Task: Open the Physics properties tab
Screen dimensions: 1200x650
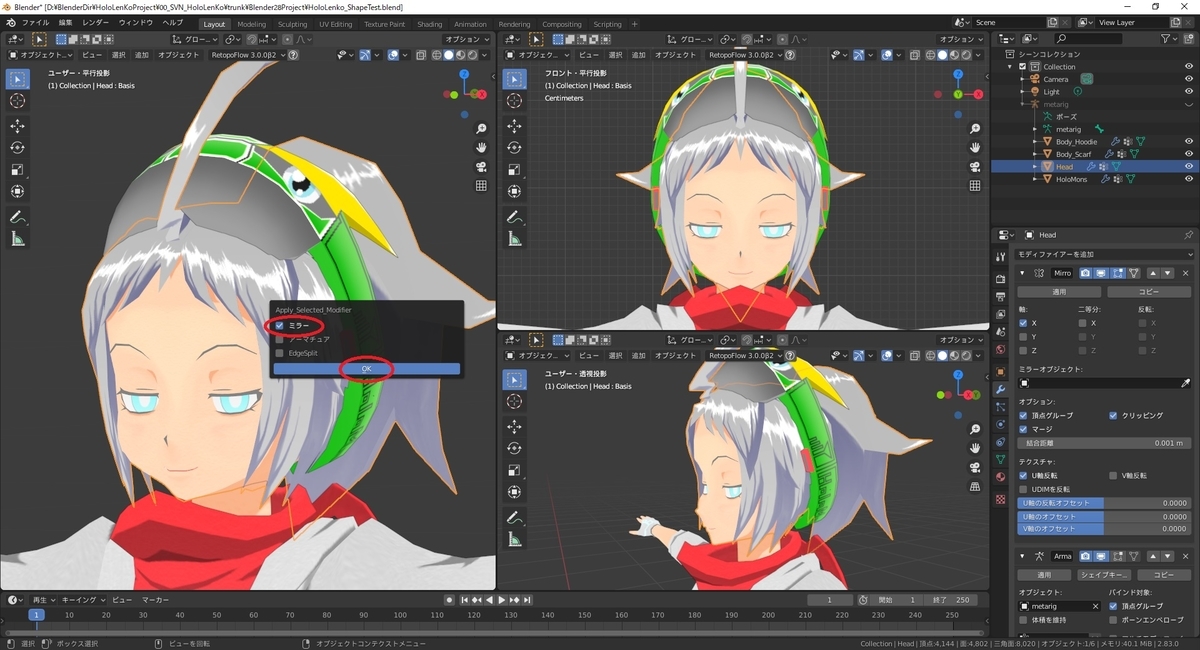Action: click(x=1001, y=424)
